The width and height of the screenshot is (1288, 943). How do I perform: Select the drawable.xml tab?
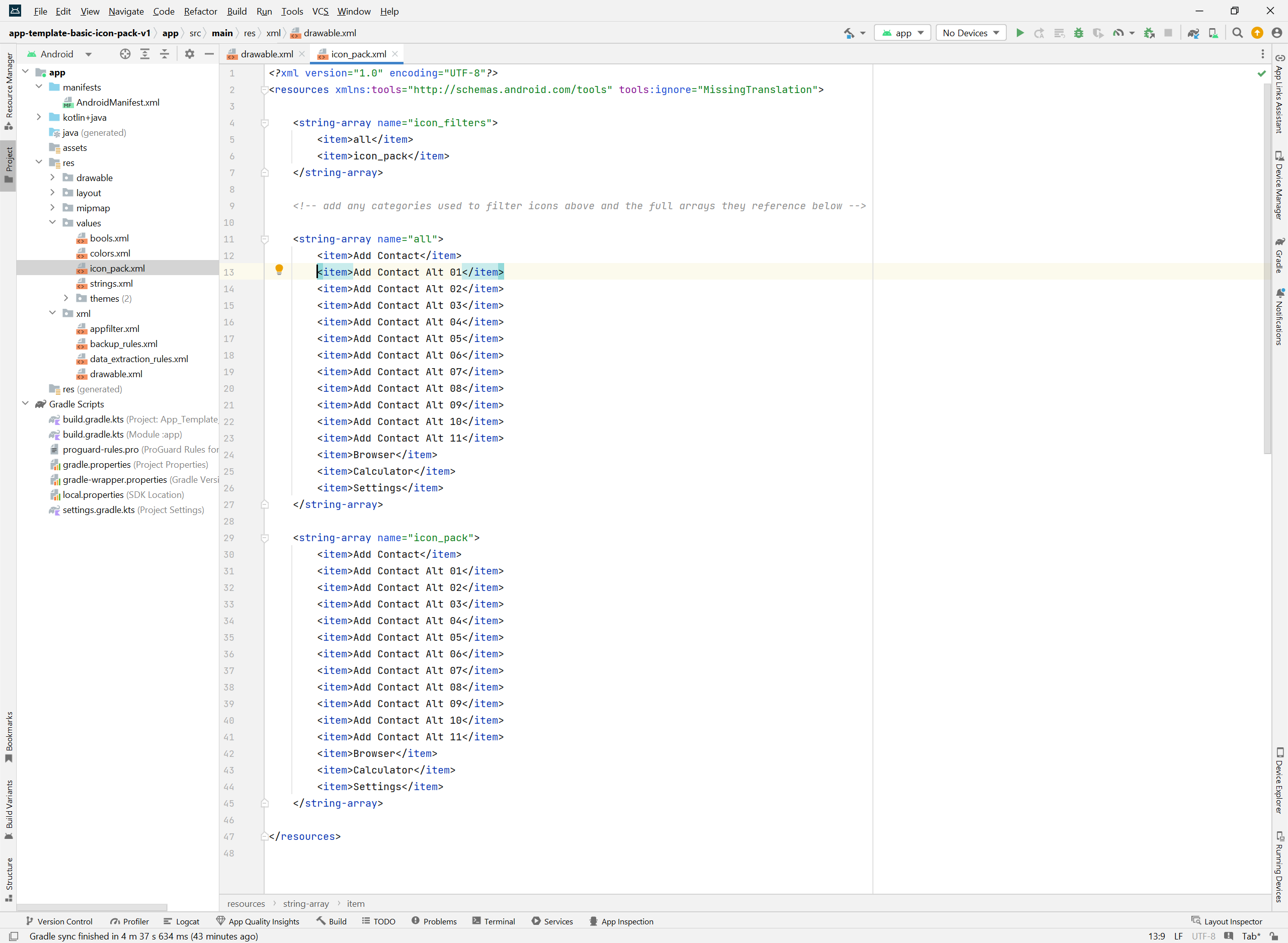[x=262, y=54]
